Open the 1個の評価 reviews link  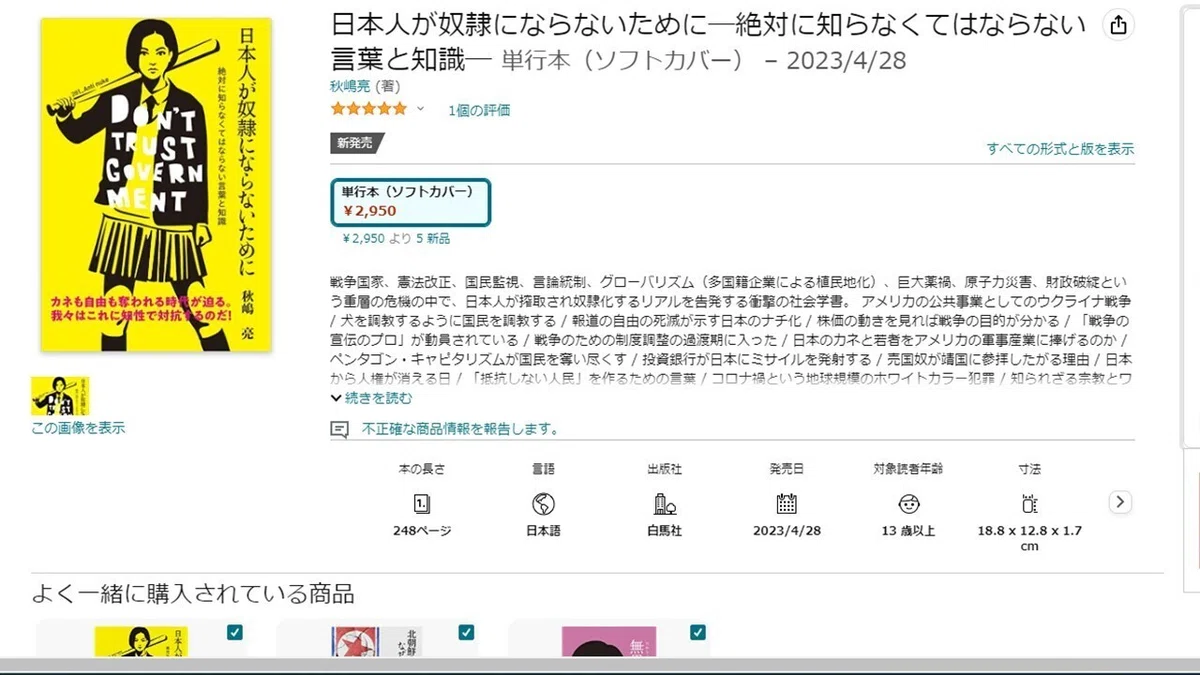[x=479, y=110]
